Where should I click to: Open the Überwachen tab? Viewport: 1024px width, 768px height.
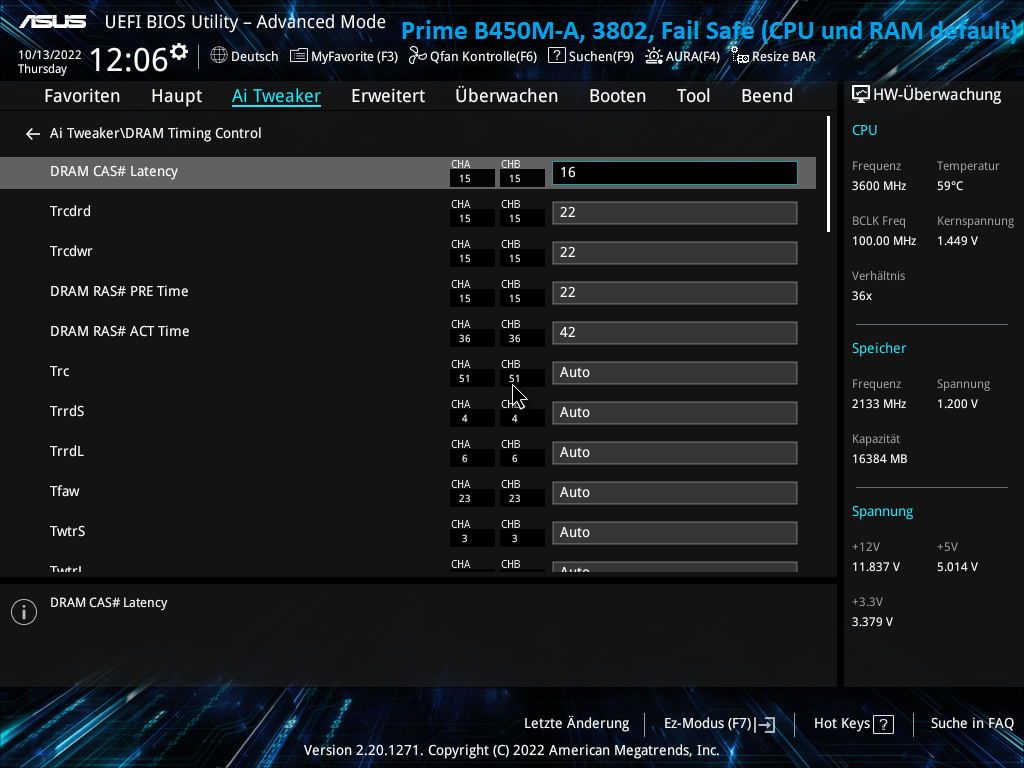[507, 96]
